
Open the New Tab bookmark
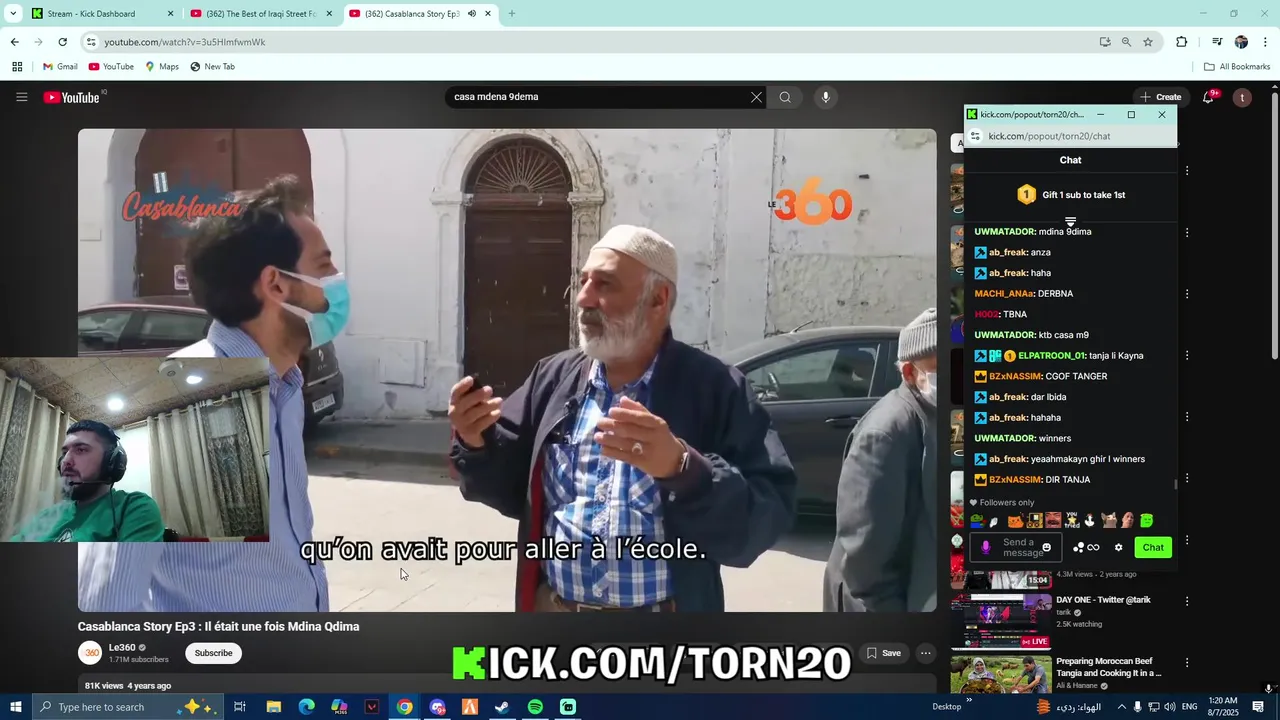(x=212, y=67)
